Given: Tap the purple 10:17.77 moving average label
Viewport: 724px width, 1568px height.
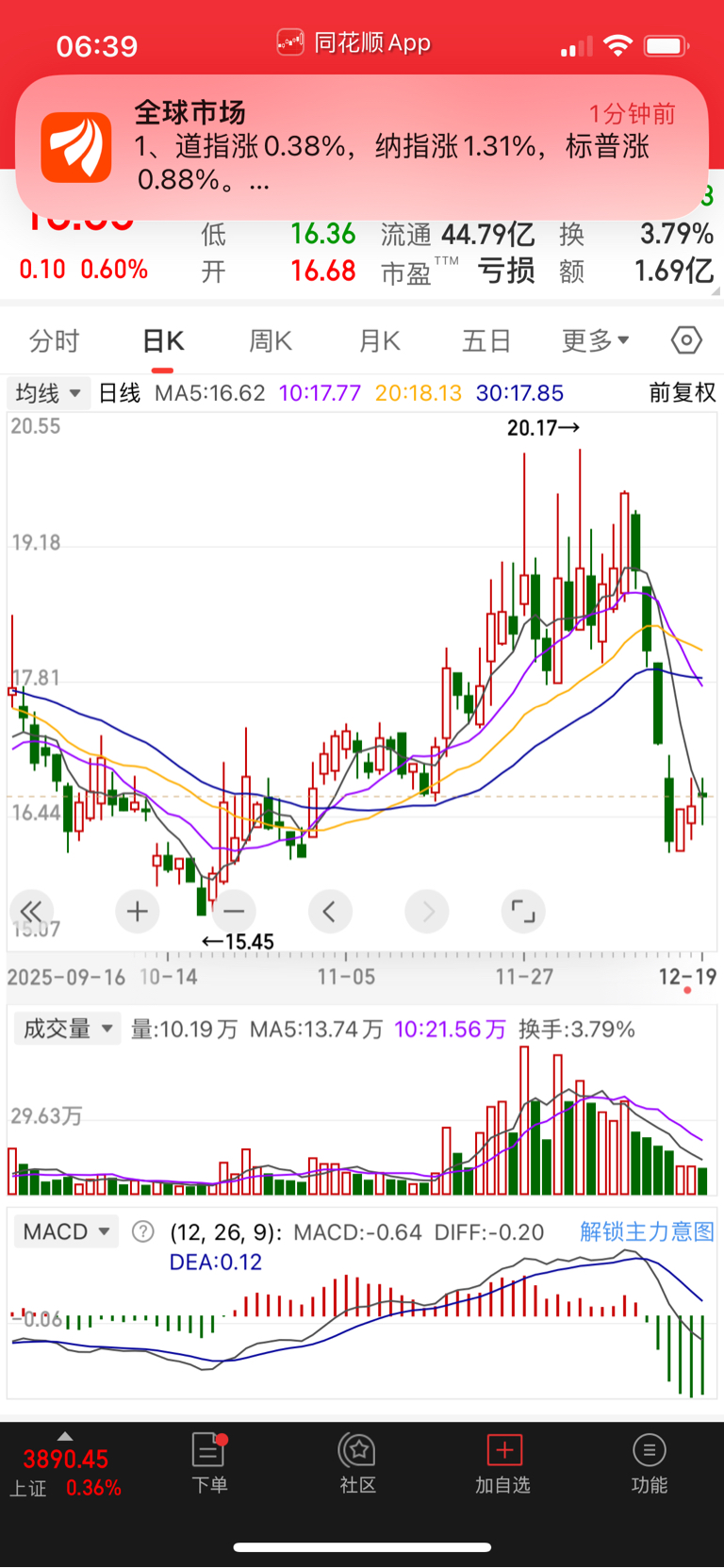Looking at the screenshot, I should pyautogui.click(x=320, y=393).
